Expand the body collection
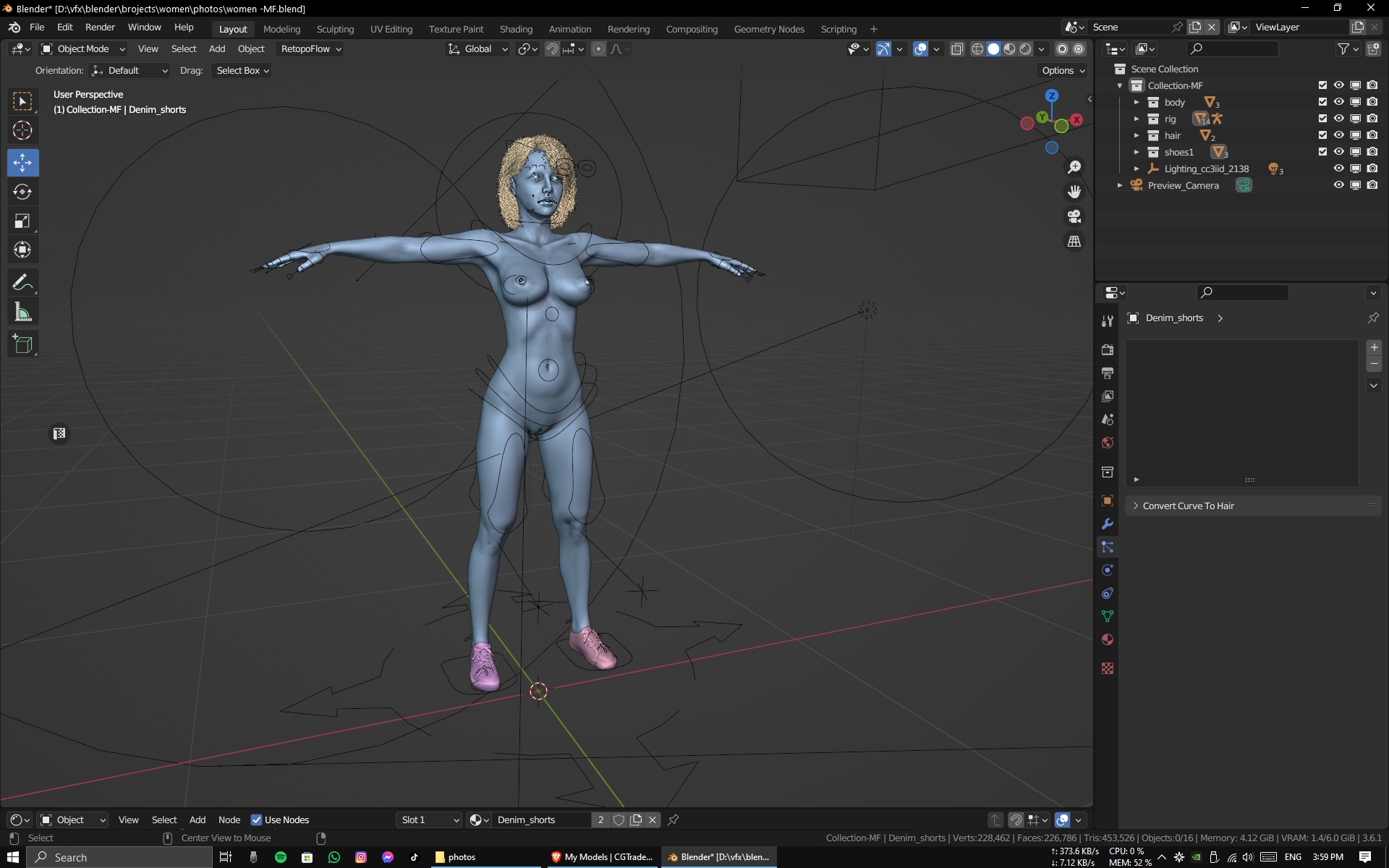Viewport: 1389px width, 868px height. tap(1137, 102)
